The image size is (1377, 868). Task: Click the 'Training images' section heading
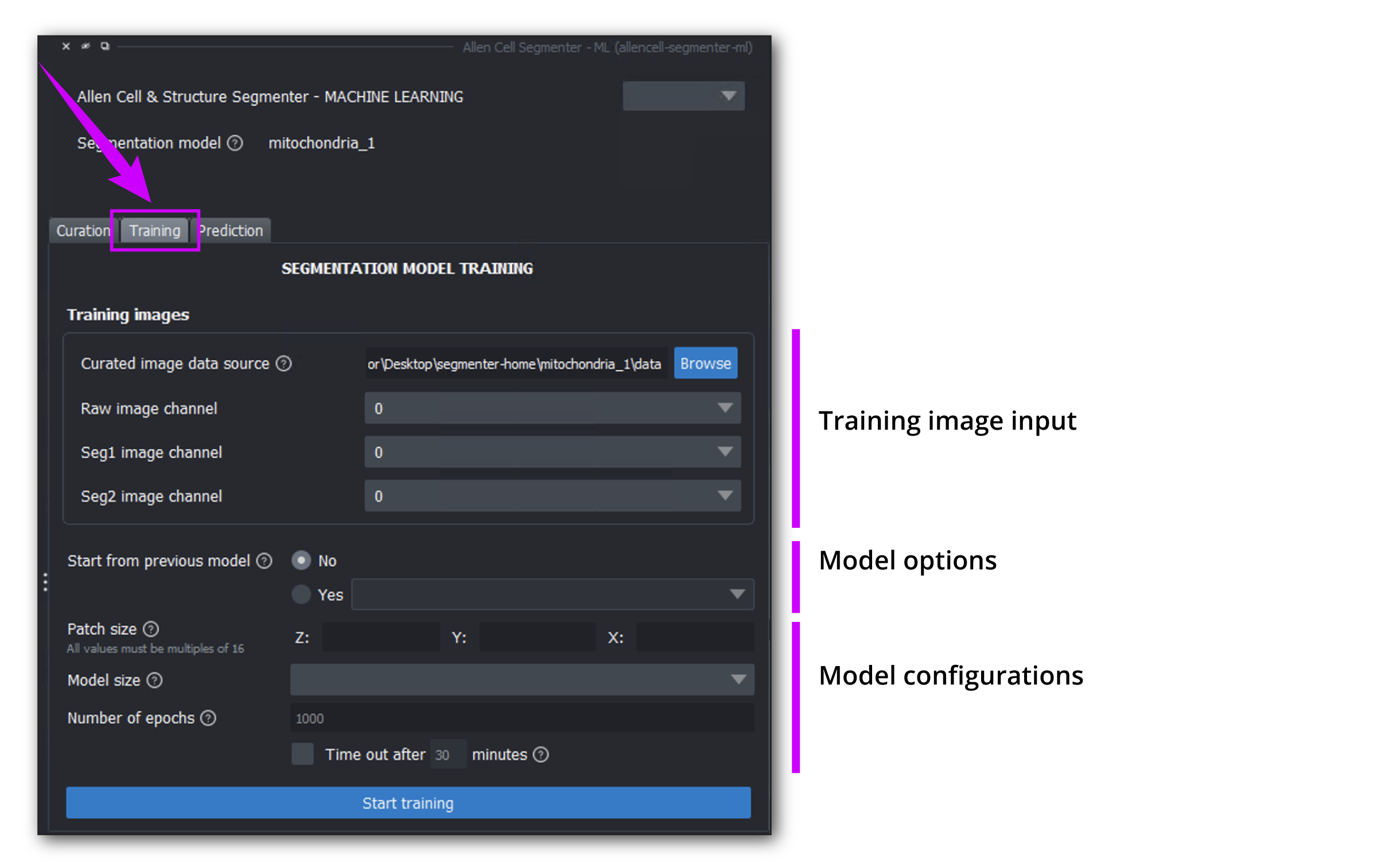[x=128, y=314]
